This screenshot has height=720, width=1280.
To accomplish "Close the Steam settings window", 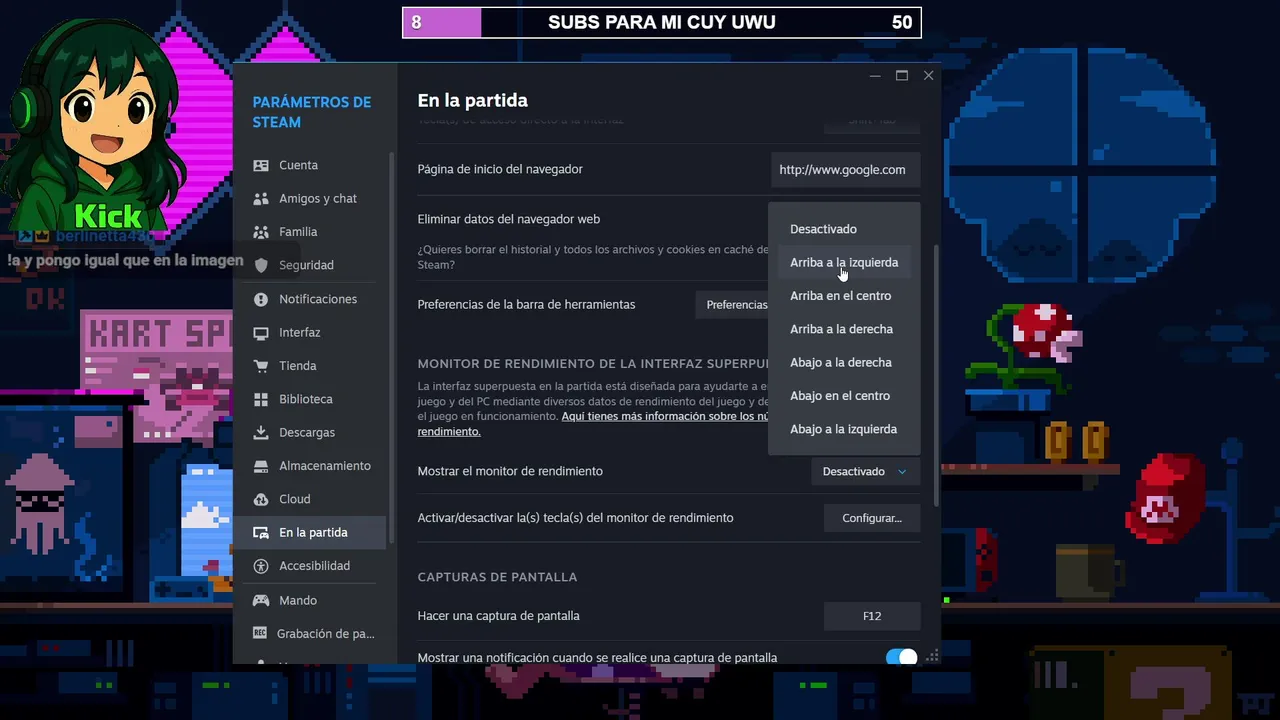I will coord(928,76).
